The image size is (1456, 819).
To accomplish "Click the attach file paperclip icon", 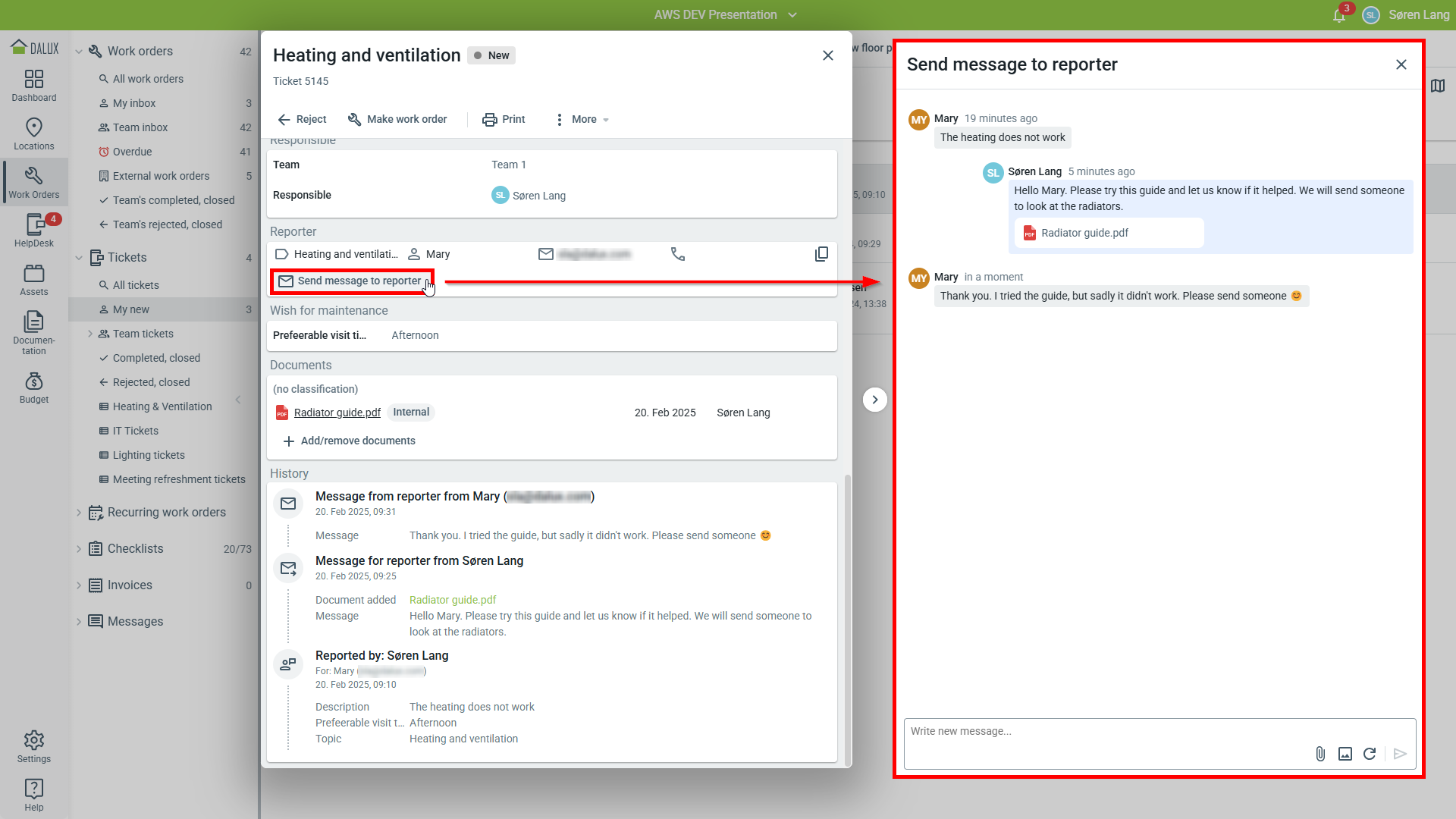I will (x=1320, y=754).
